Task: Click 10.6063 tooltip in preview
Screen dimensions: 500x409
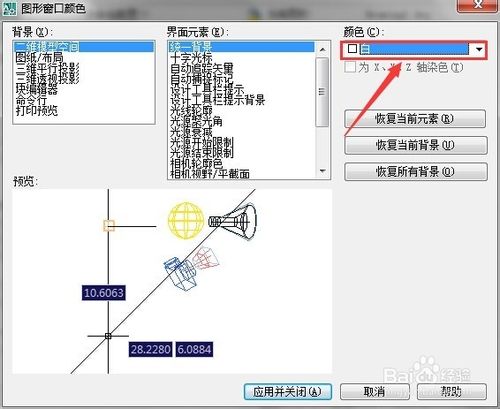Action: (x=104, y=293)
